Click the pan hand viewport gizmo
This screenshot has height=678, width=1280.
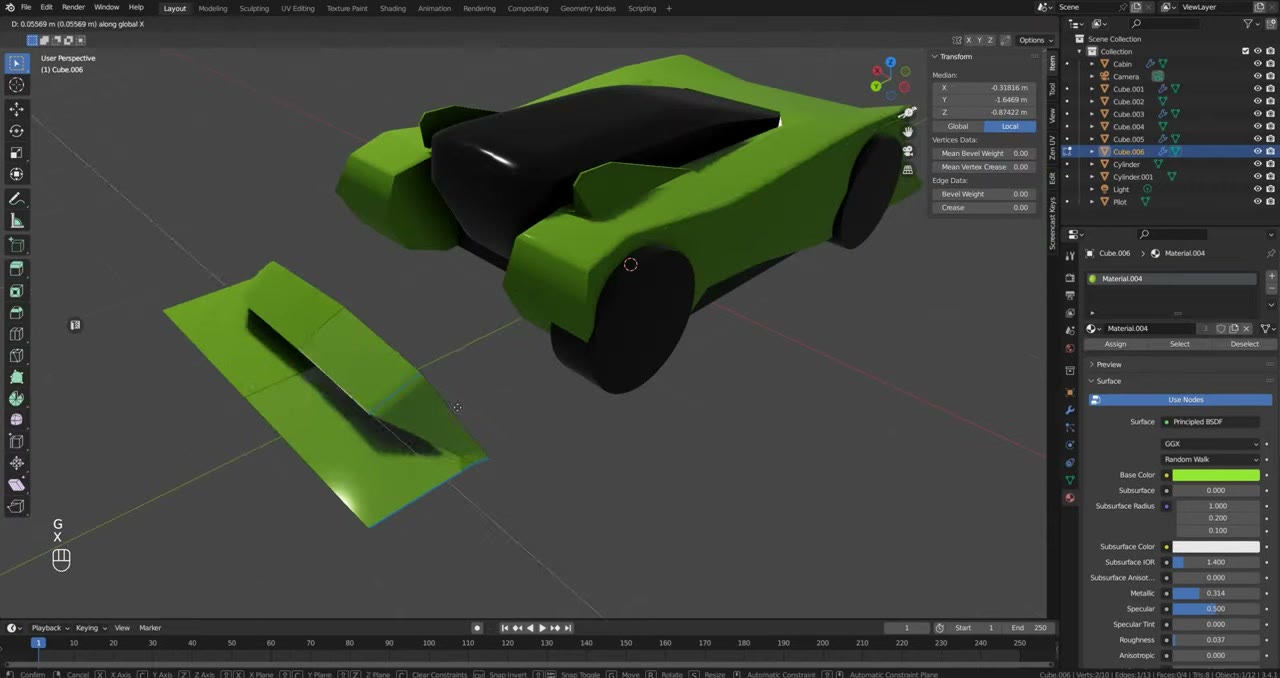[908, 132]
